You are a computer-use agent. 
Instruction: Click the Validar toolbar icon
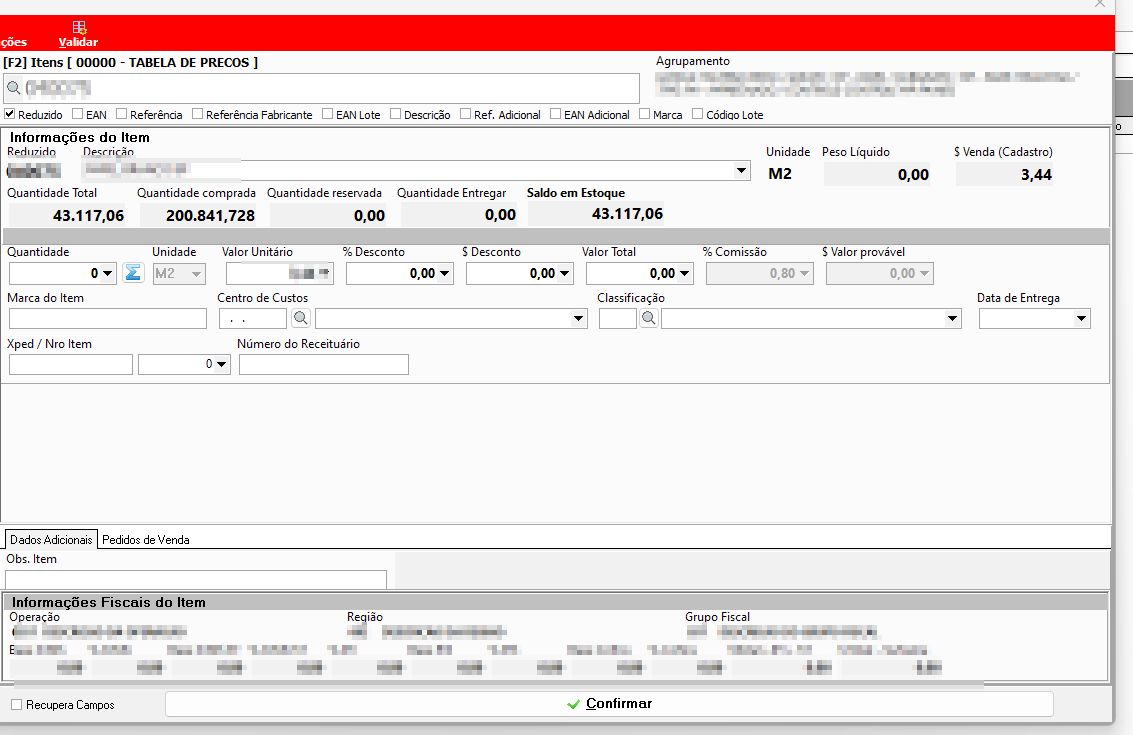79,28
